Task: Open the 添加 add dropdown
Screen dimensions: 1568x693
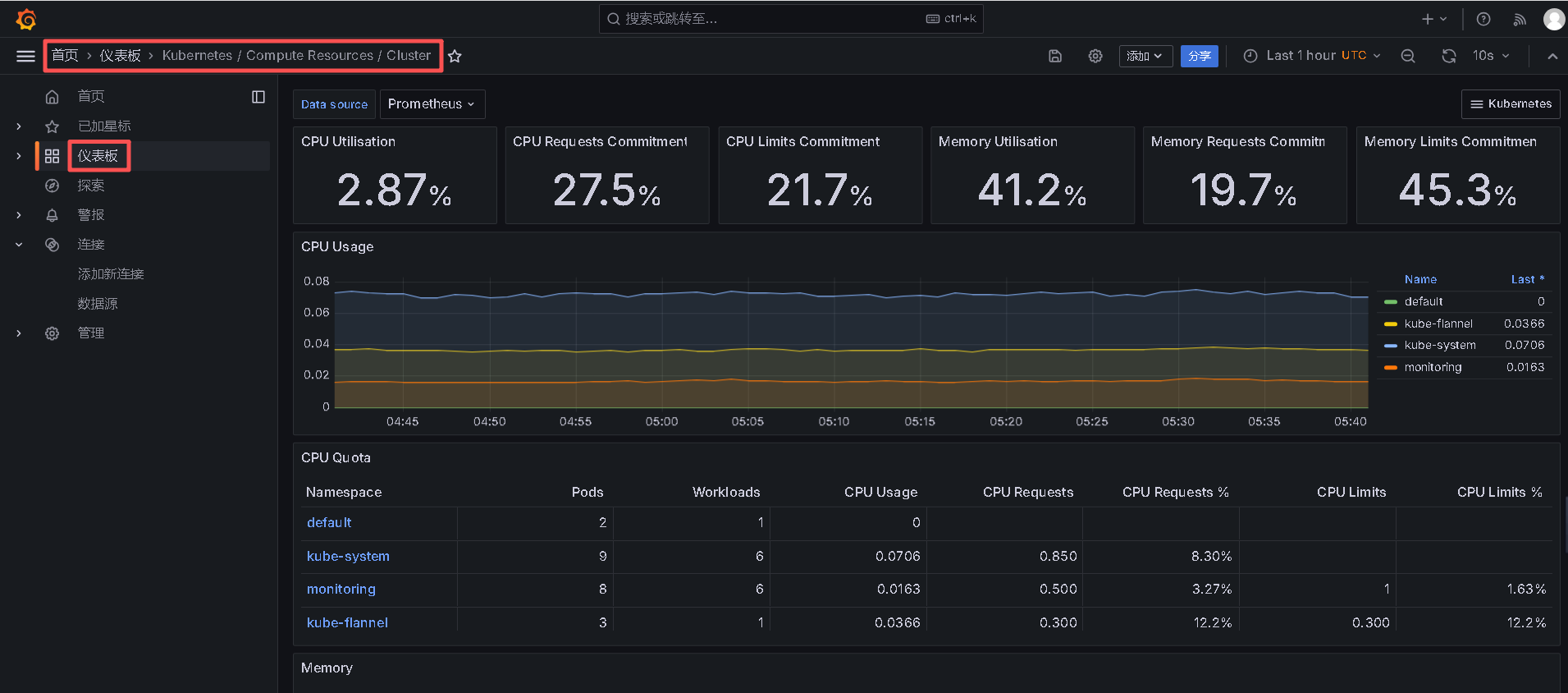Action: 1145,56
